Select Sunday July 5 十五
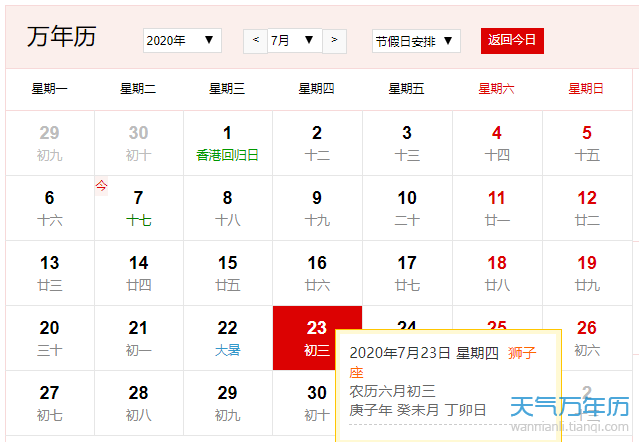Viewport: 639px width, 442px height. click(x=587, y=143)
